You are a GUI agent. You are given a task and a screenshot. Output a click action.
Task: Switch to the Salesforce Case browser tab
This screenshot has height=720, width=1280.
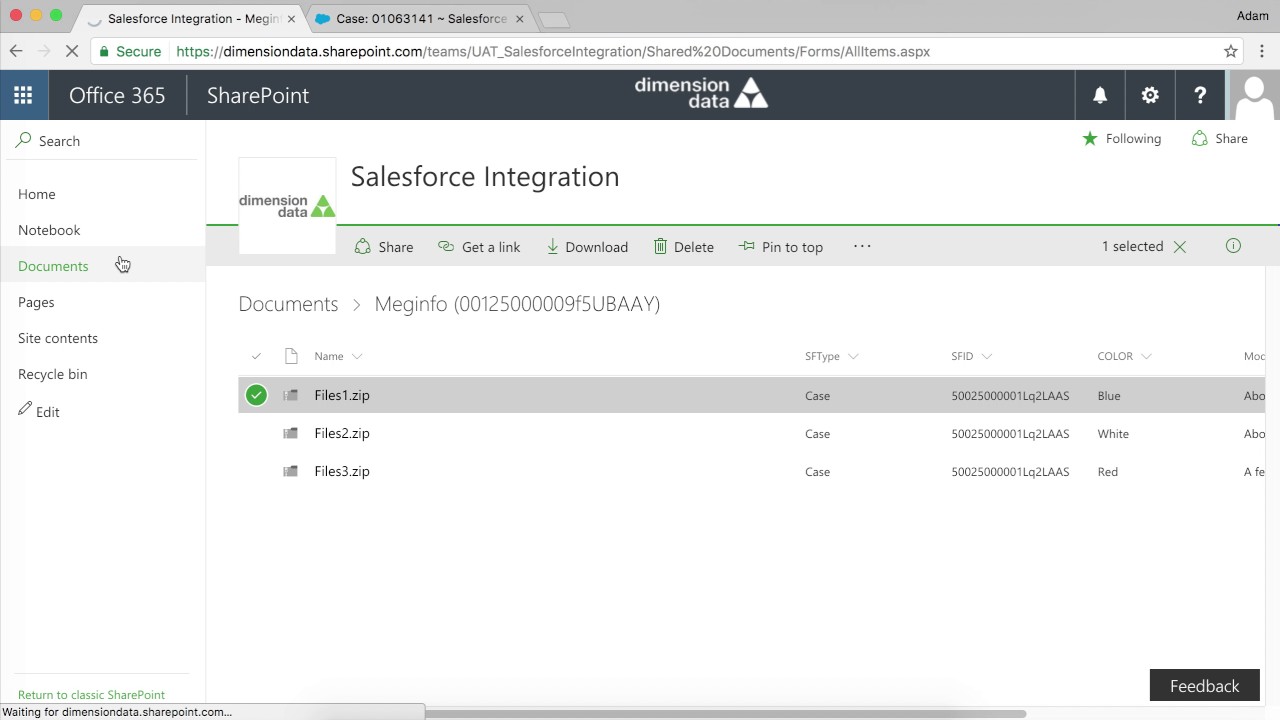(420, 18)
